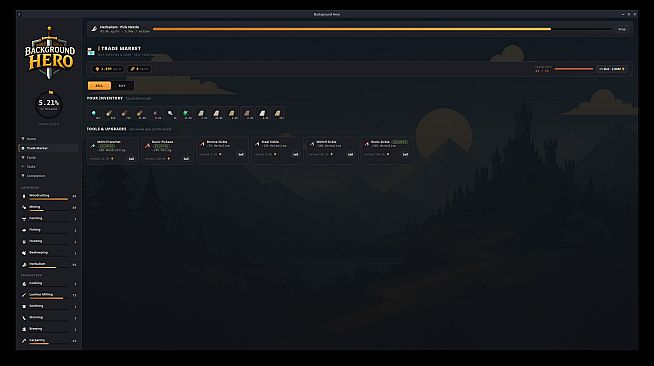
Task: Switch to the Sell tab
Action: click(x=99, y=86)
